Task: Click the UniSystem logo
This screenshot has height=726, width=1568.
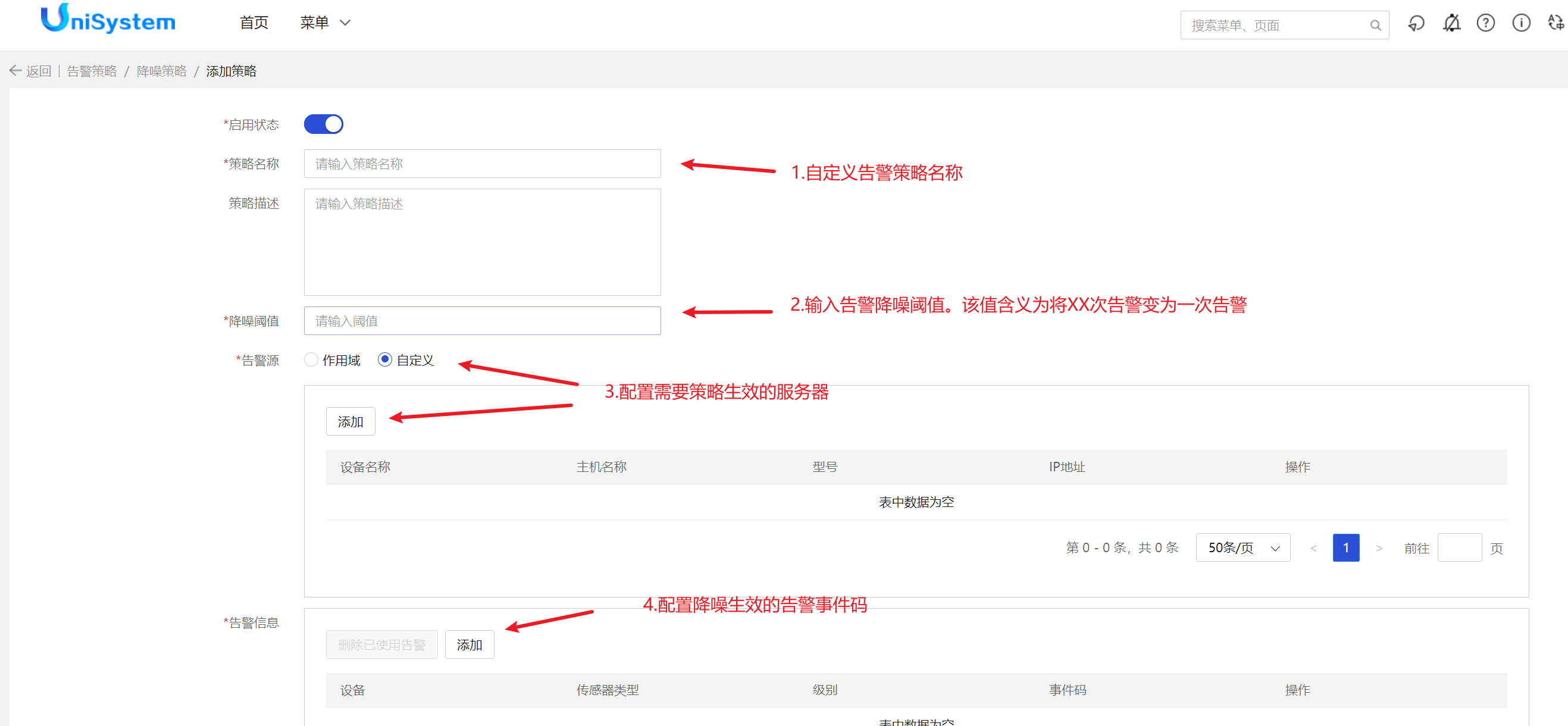Action: tap(108, 20)
